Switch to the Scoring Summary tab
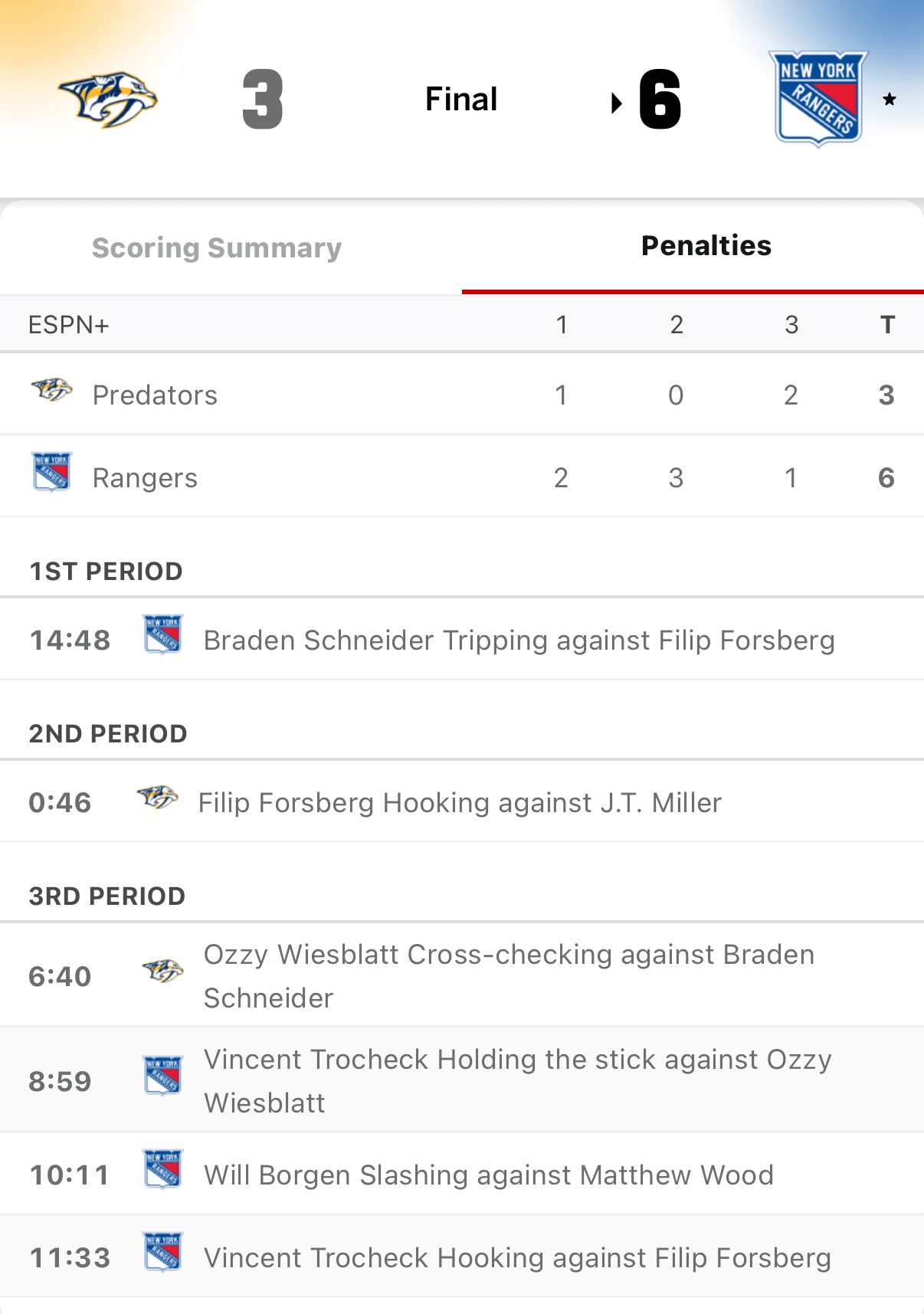The height and width of the screenshot is (1314, 924). pyautogui.click(x=217, y=248)
